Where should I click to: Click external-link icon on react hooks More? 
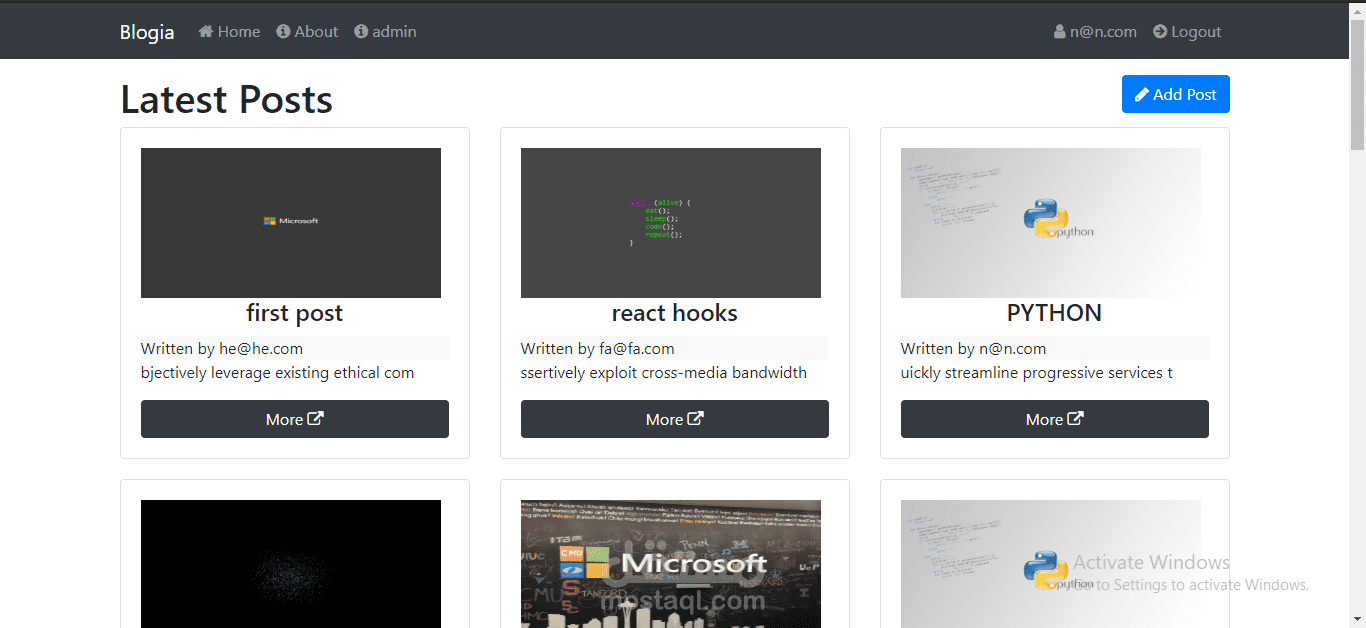695,419
